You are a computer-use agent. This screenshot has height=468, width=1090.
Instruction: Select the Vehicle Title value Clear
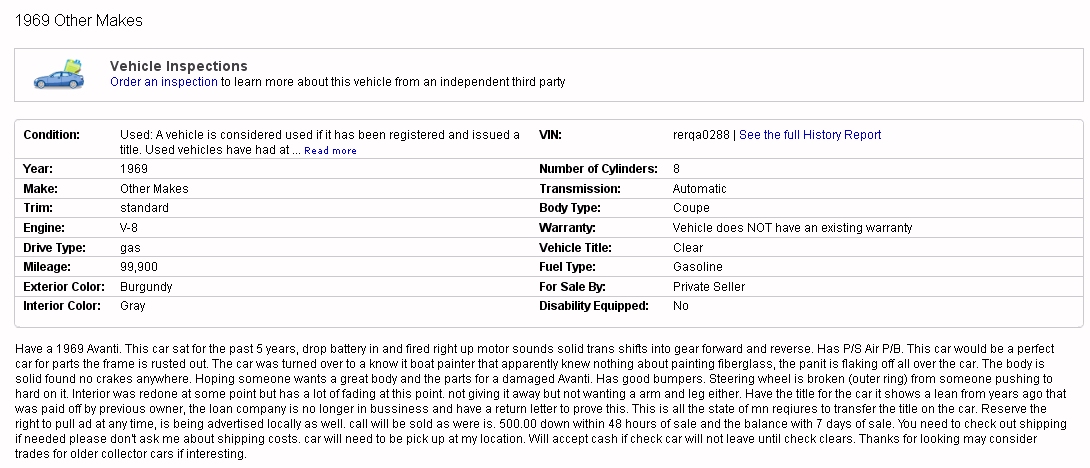coord(688,248)
